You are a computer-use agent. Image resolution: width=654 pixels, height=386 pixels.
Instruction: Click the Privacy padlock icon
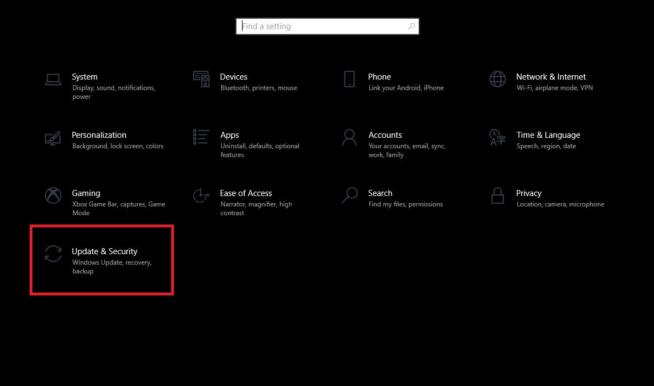point(497,195)
